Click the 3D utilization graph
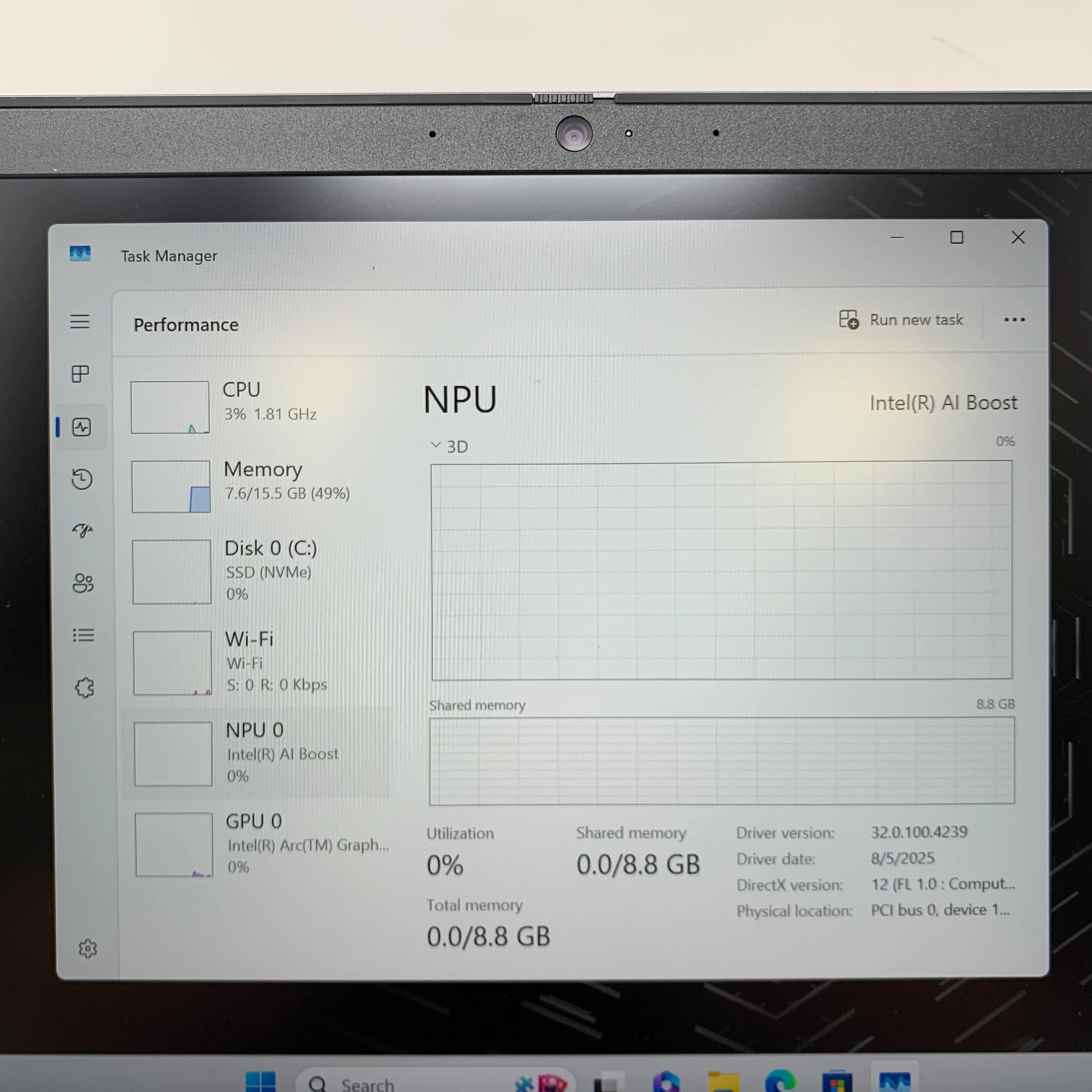Viewport: 1092px width, 1092px height. coord(722,571)
